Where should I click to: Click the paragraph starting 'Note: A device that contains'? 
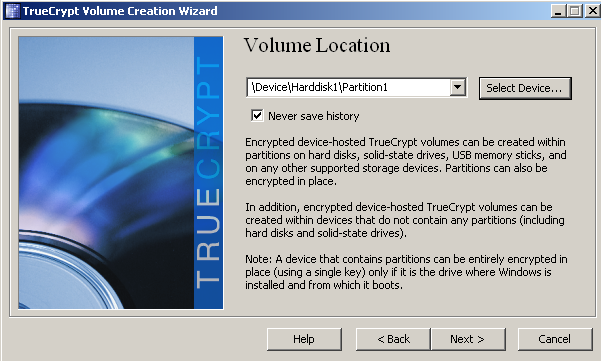[x=406, y=272]
